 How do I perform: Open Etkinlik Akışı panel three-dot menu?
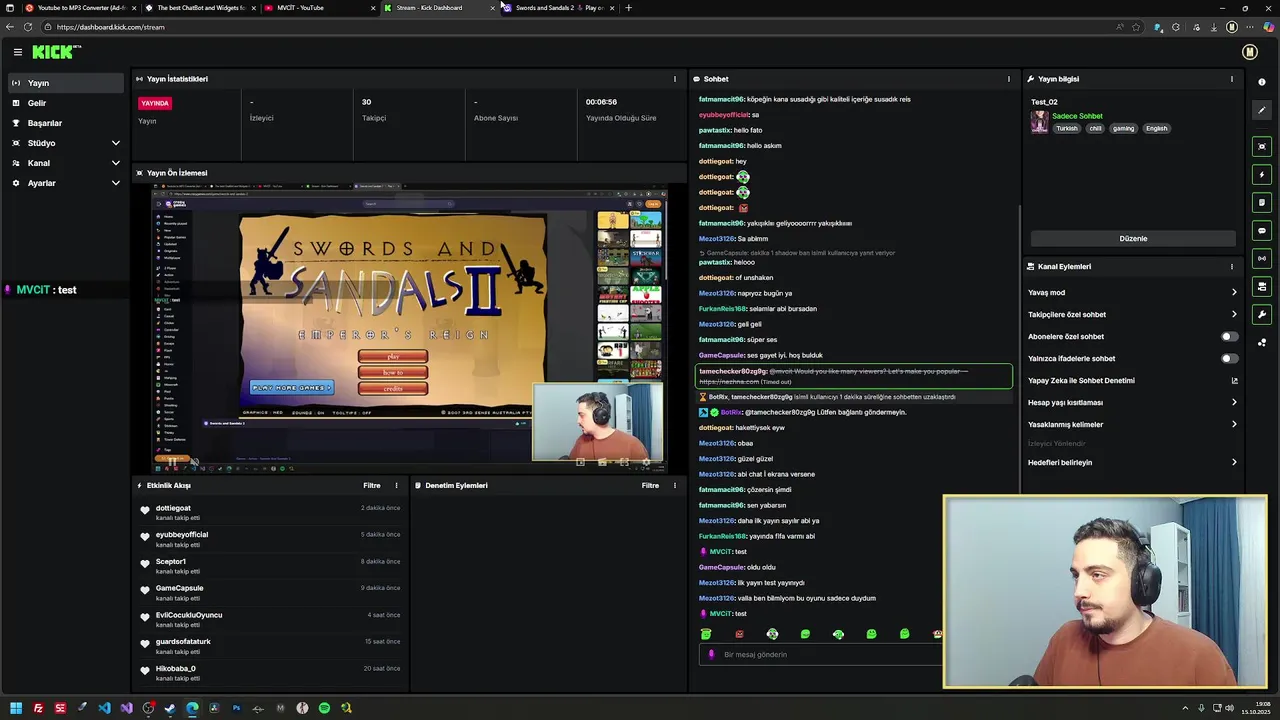click(396, 486)
